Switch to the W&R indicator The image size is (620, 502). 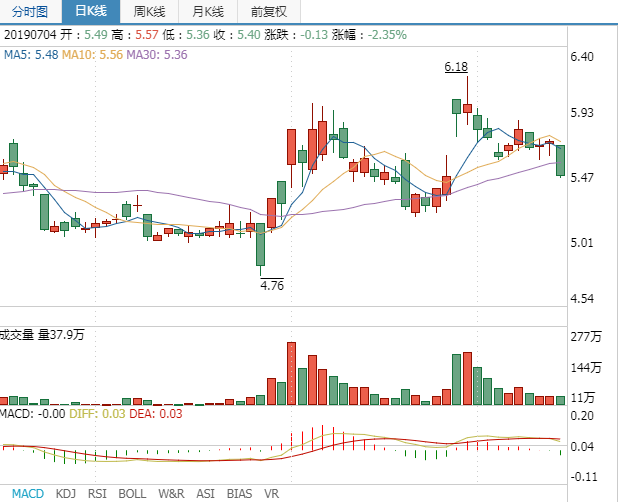(171, 493)
